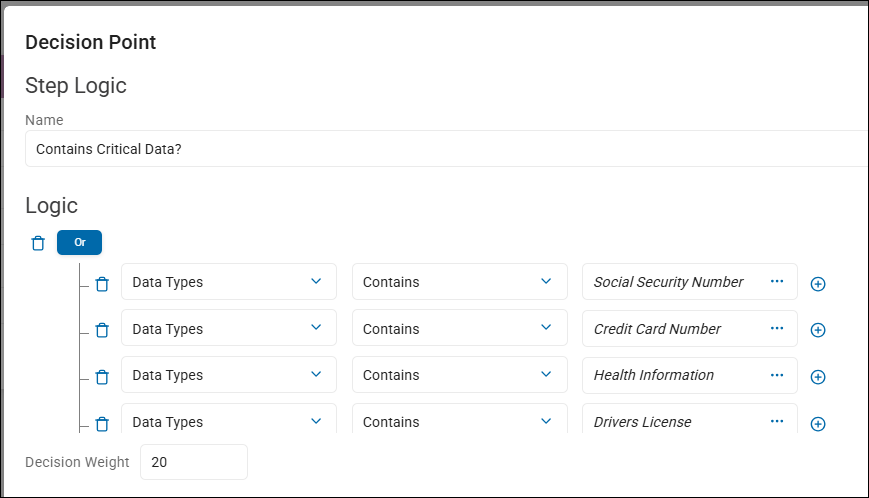
Task: Delete the Credit Card Number rule
Action: click(101, 330)
